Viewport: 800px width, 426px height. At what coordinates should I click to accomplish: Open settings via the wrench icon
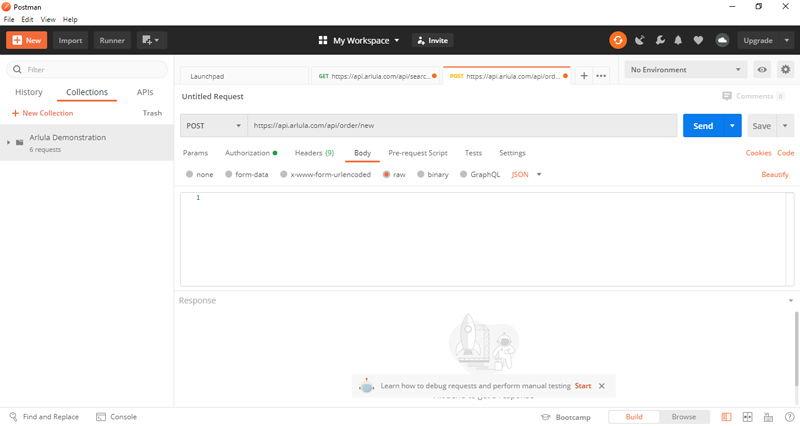(x=660, y=40)
